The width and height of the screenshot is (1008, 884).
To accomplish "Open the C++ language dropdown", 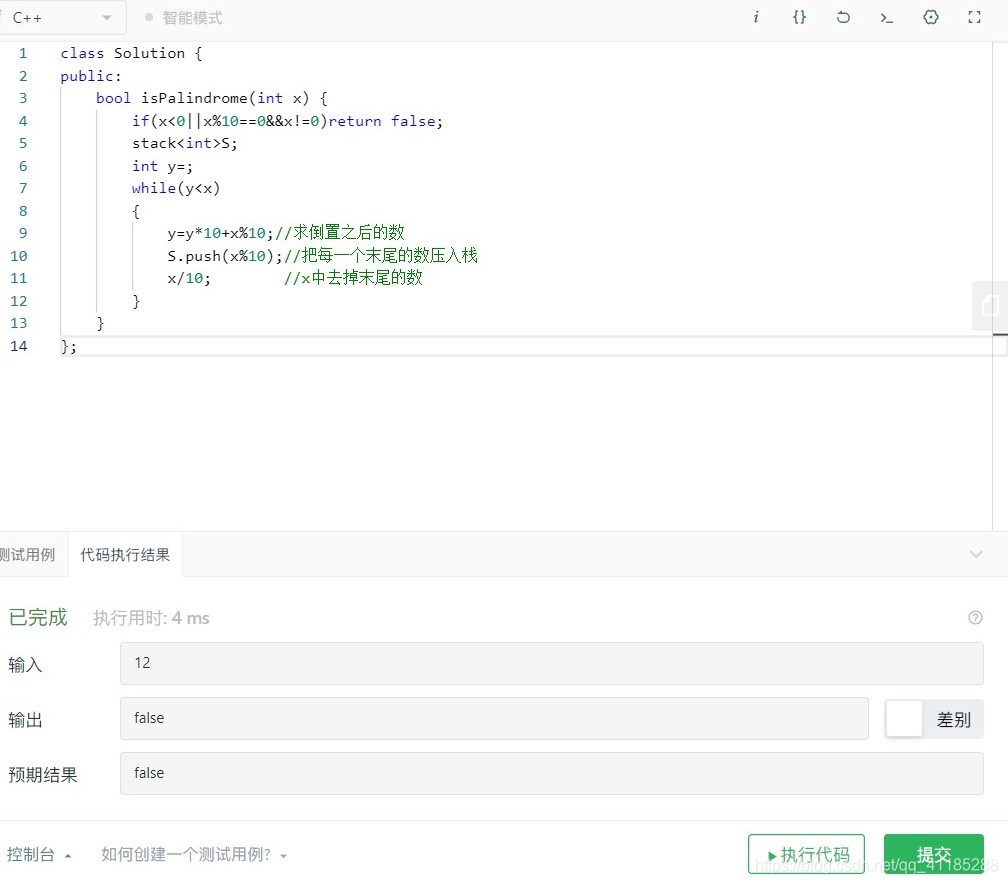I will point(61,18).
